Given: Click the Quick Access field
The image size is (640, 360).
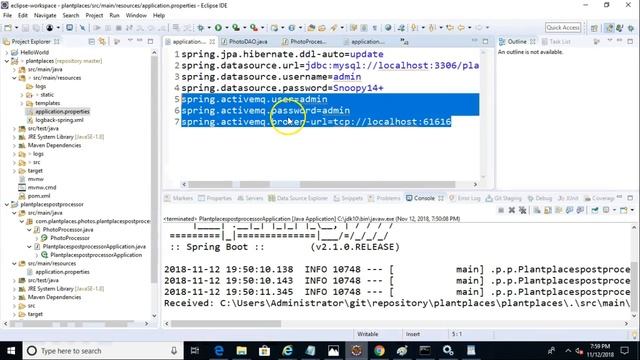Looking at the screenshot, I should 563,27.
